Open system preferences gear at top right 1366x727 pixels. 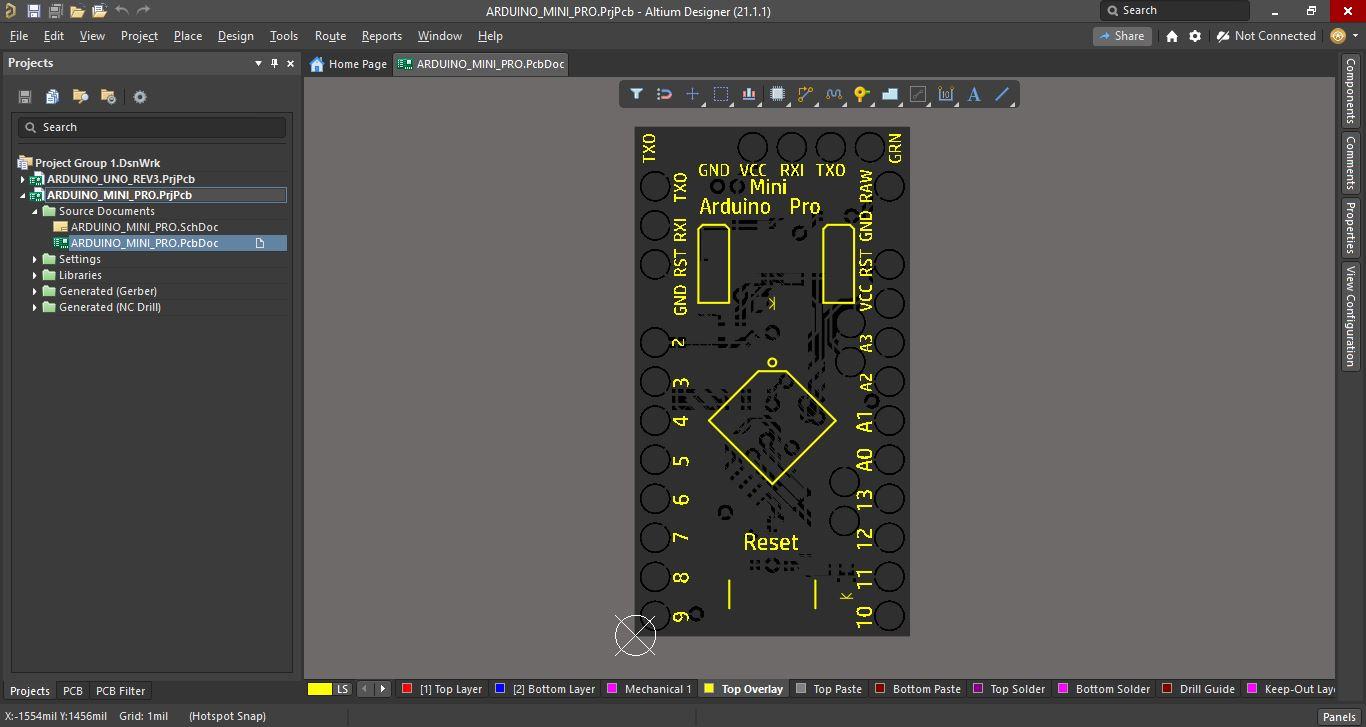(1195, 36)
